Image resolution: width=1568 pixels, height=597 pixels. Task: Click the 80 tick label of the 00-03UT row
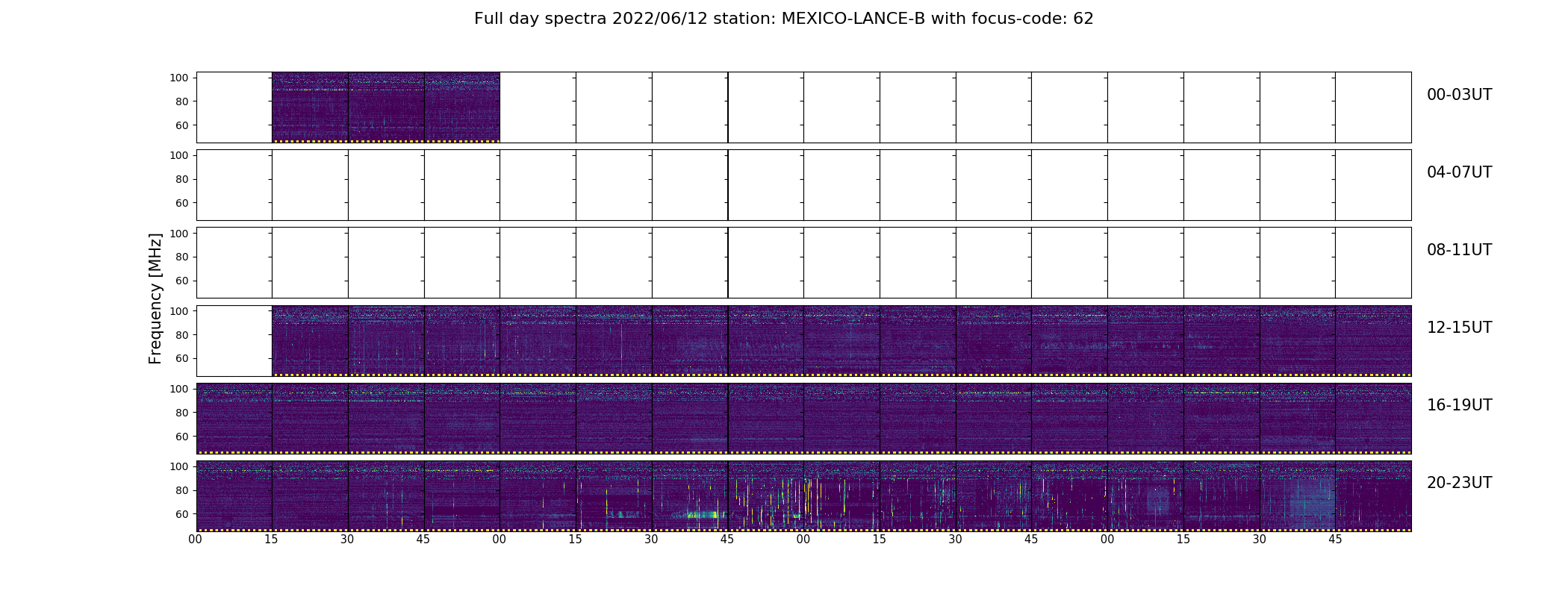click(182, 101)
